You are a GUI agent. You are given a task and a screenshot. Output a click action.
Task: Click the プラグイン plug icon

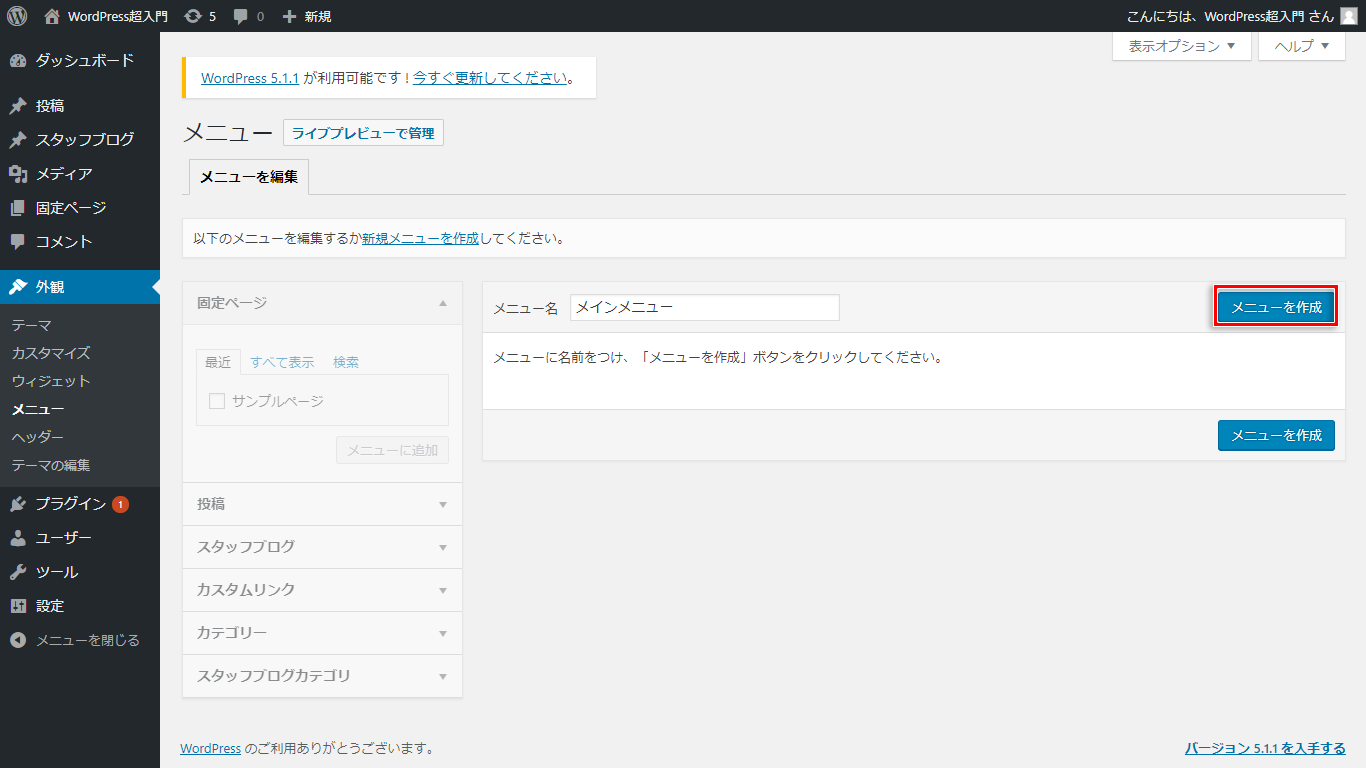(18, 504)
